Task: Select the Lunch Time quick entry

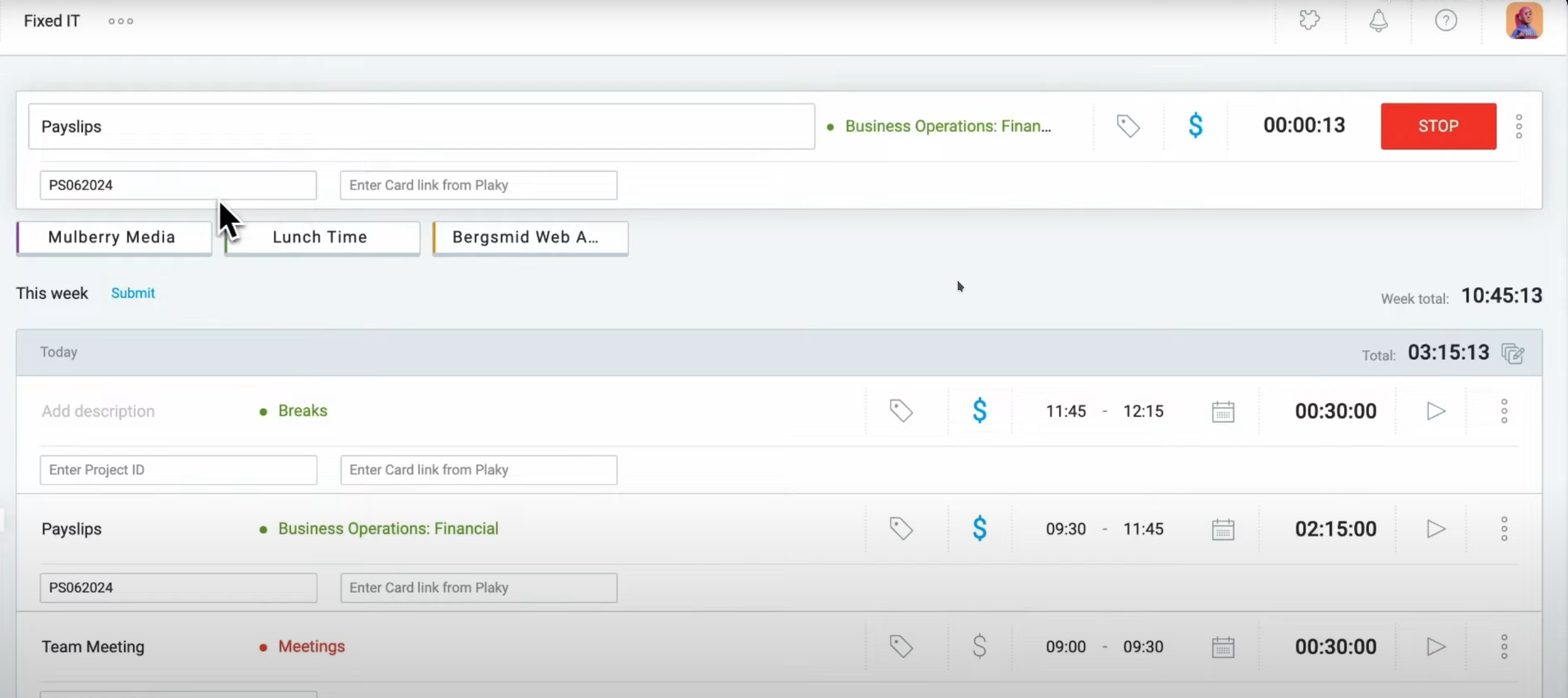Action: pos(321,237)
